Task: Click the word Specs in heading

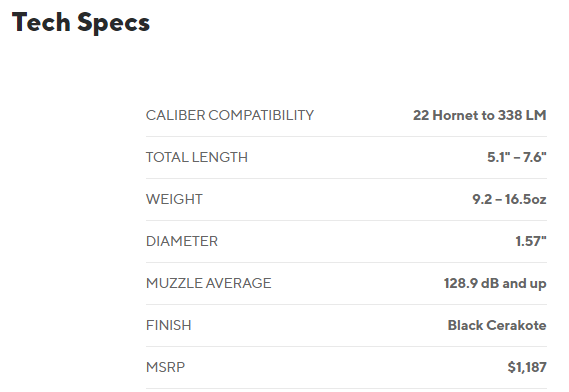Action: click(113, 23)
